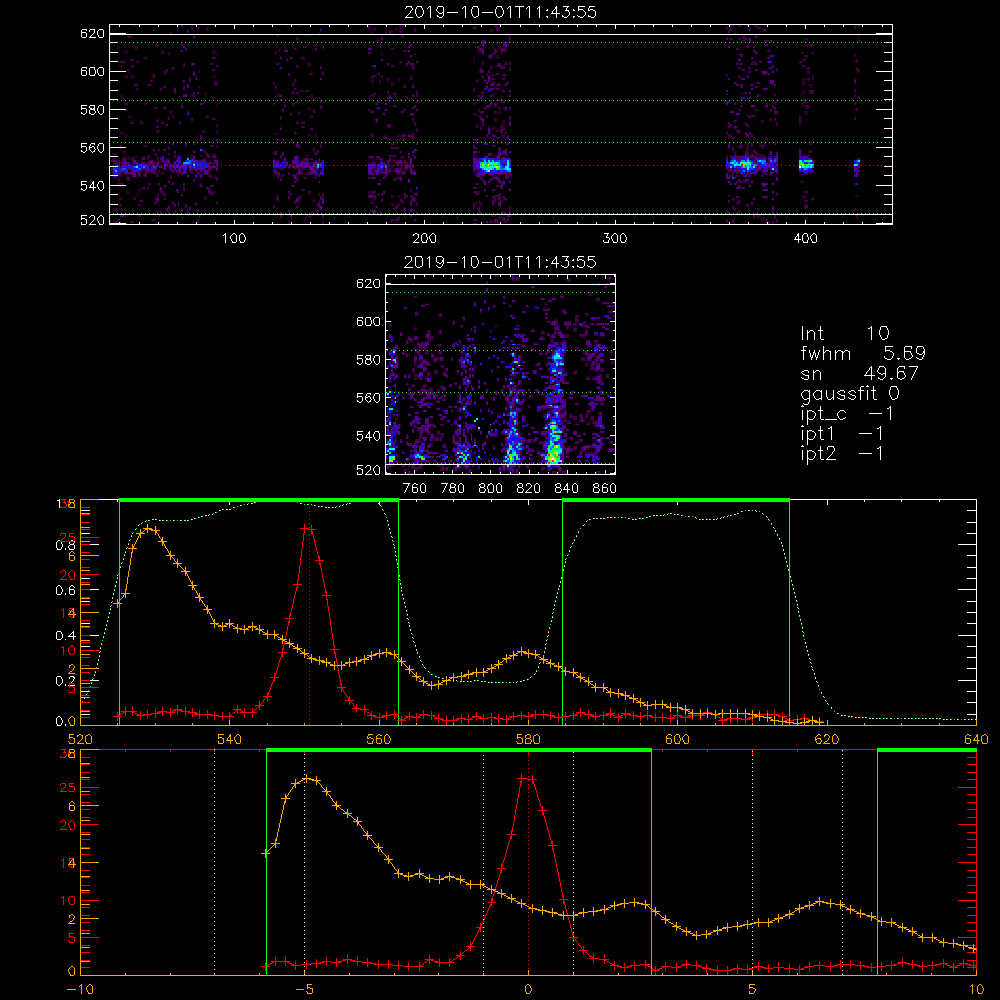Image resolution: width=1000 pixels, height=1000 pixels.
Task: Select the 'ipt2 -1' readout line
Action: [x=841, y=453]
